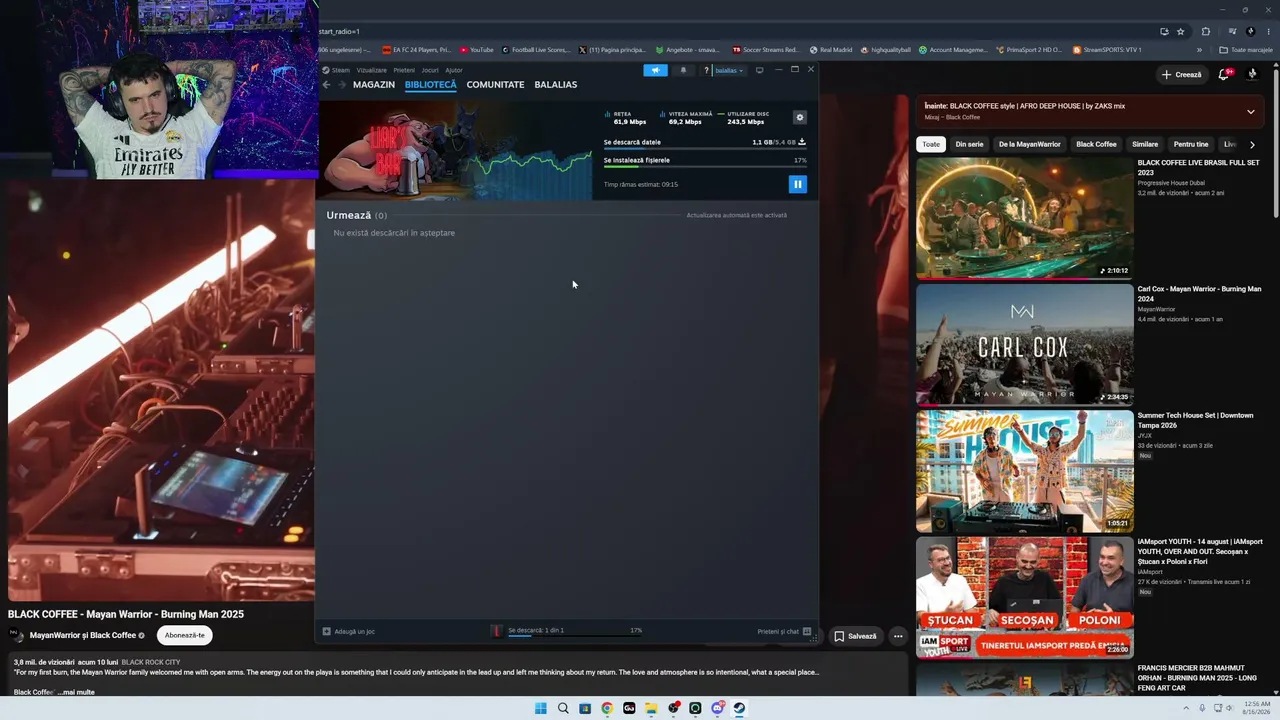Switch to the MAGAZIN tab
Screen dimensions: 1280x720
pyautogui.click(x=374, y=85)
